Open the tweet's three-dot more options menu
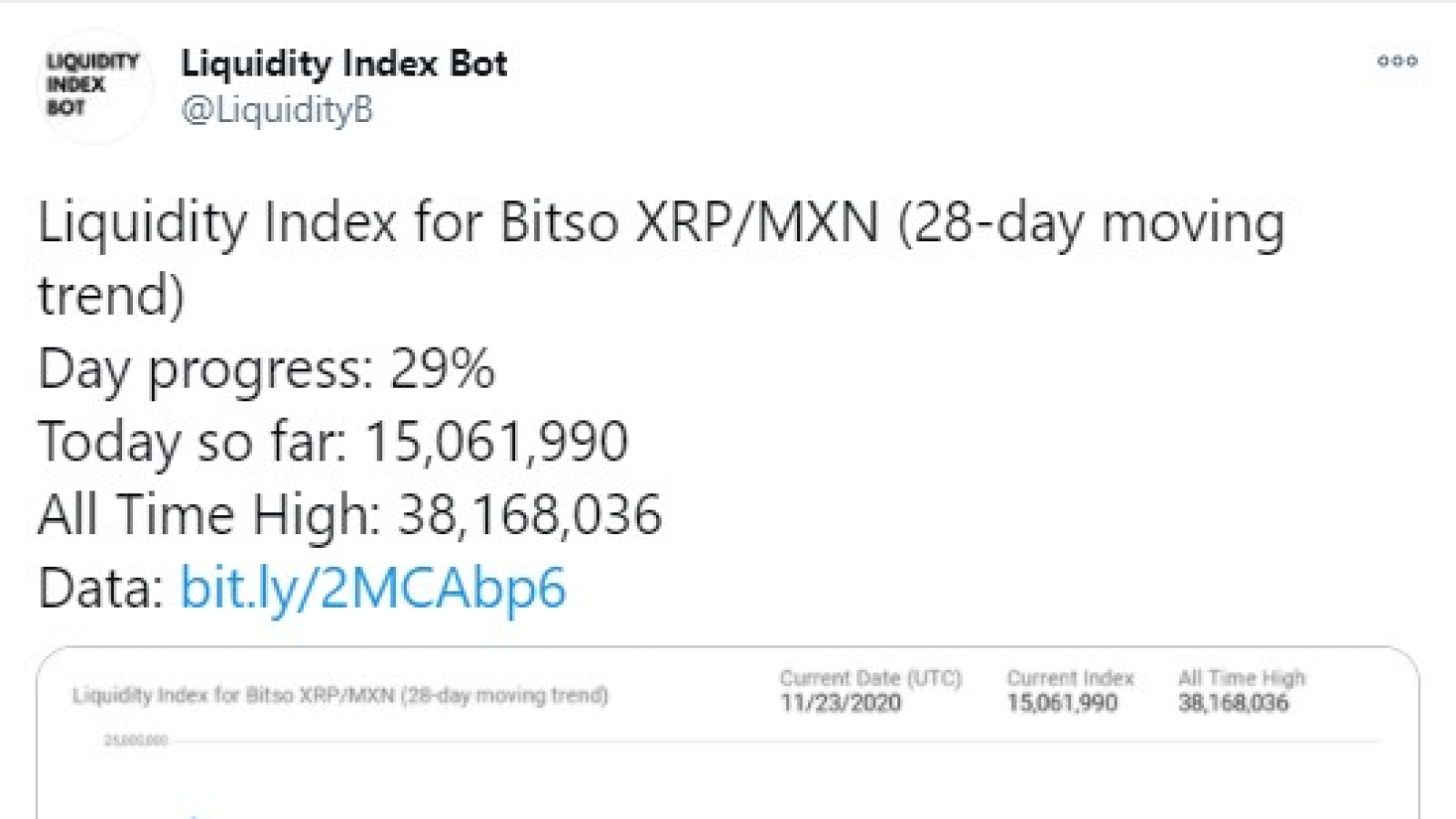The image size is (1456, 819). click(x=1397, y=61)
